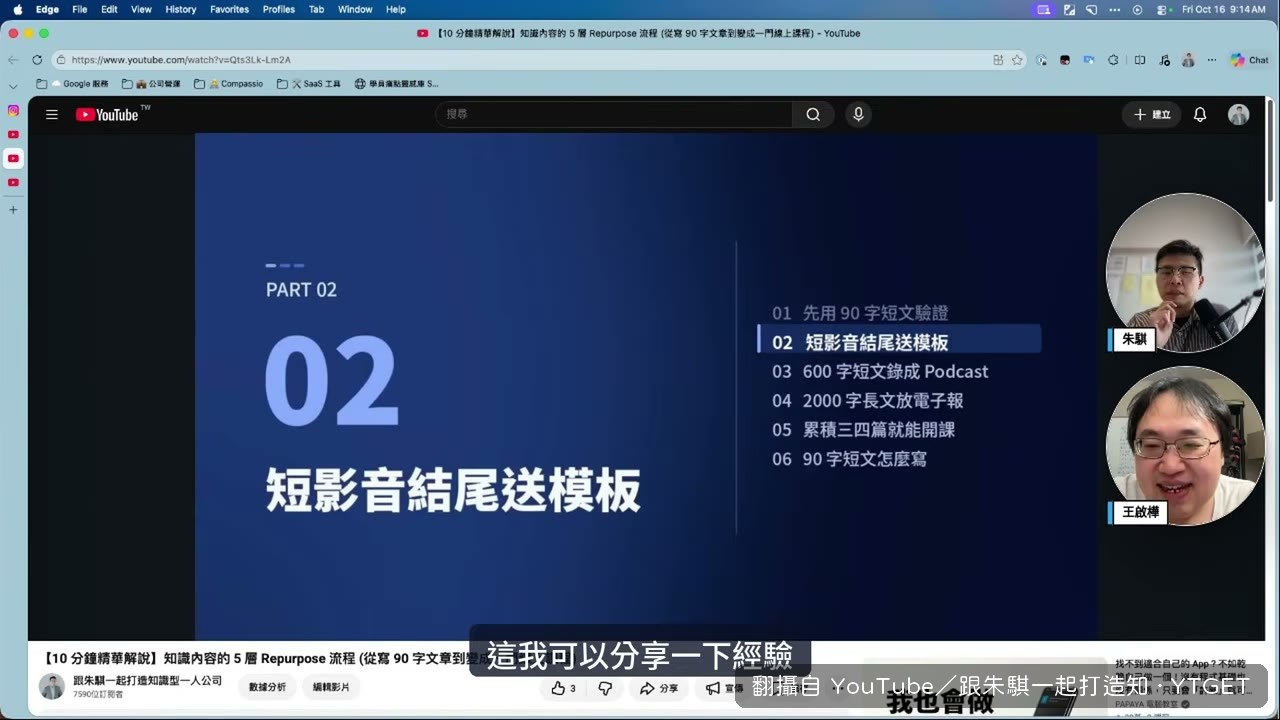Toggle Edge split screen view icon

1140,60
